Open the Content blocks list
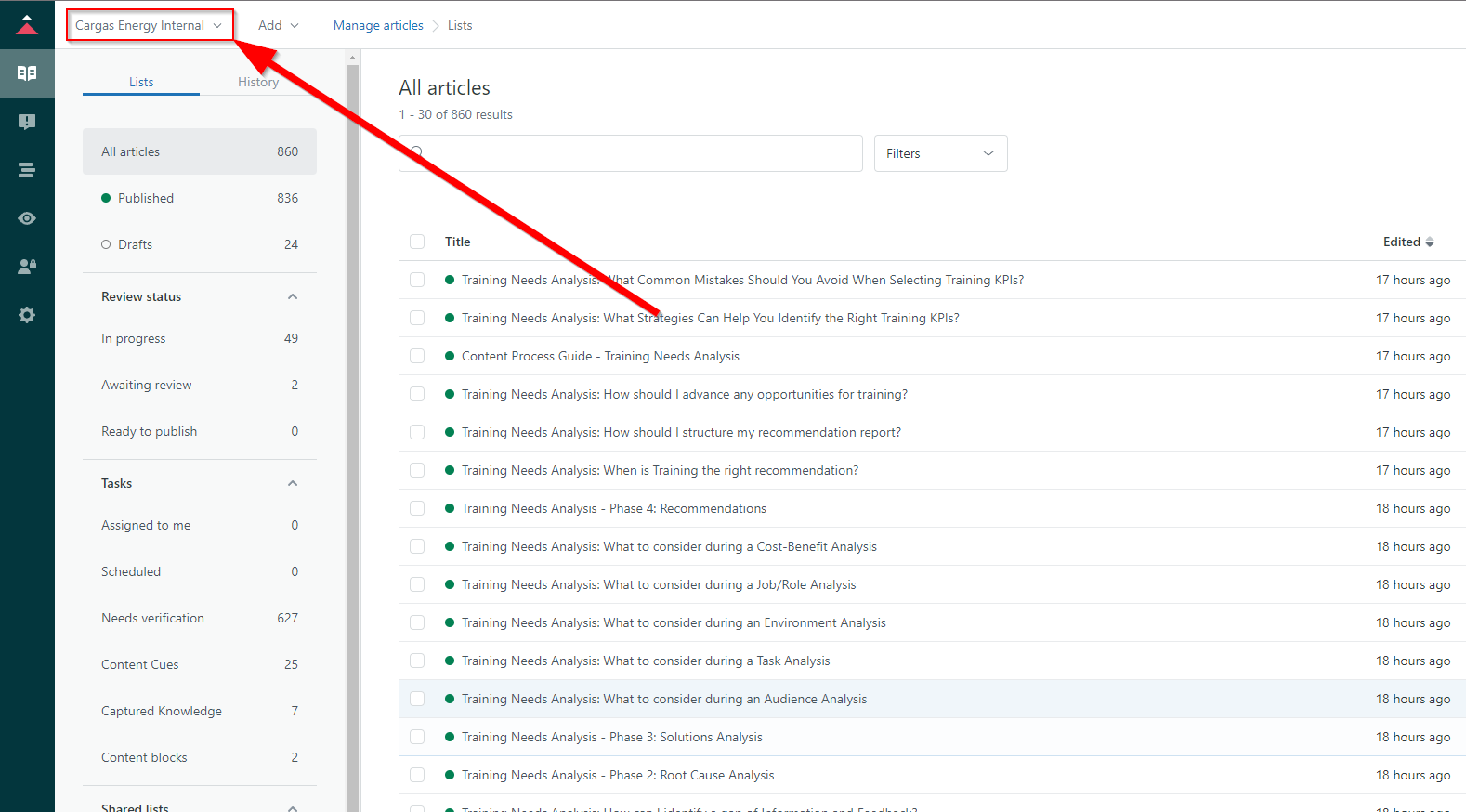 200,757
